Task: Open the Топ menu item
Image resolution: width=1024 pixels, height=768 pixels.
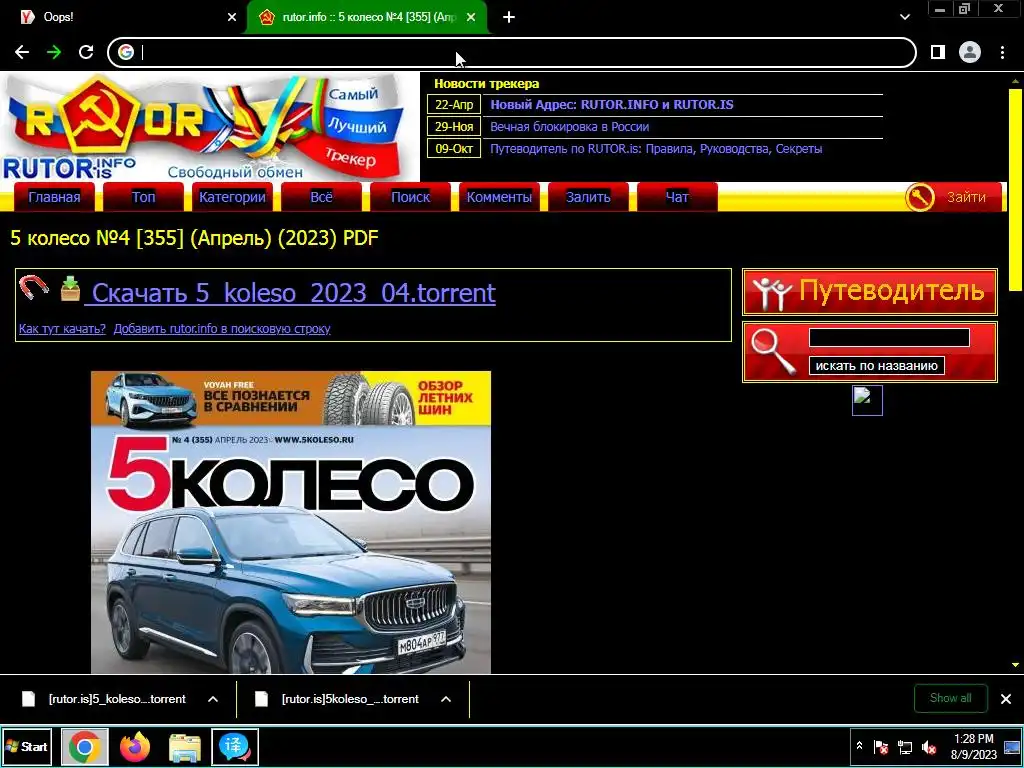Action: pyautogui.click(x=144, y=197)
